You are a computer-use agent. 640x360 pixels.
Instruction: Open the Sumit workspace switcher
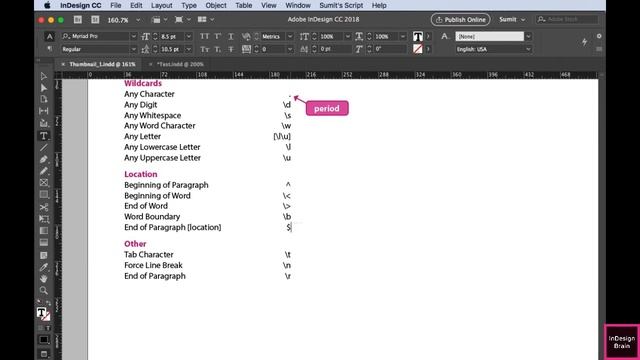(x=511, y=20)
